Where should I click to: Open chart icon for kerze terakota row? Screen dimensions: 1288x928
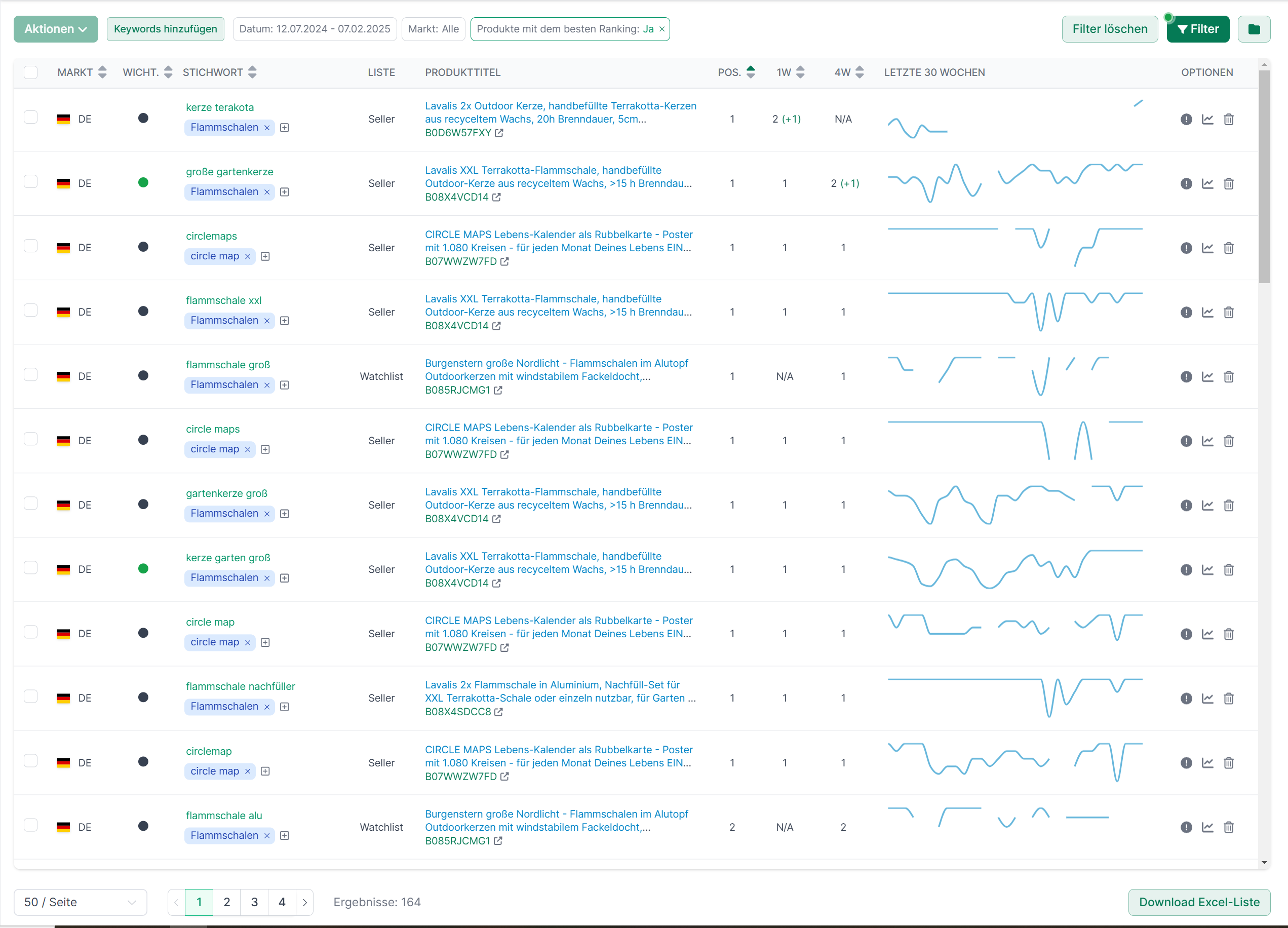point(1207,119)
